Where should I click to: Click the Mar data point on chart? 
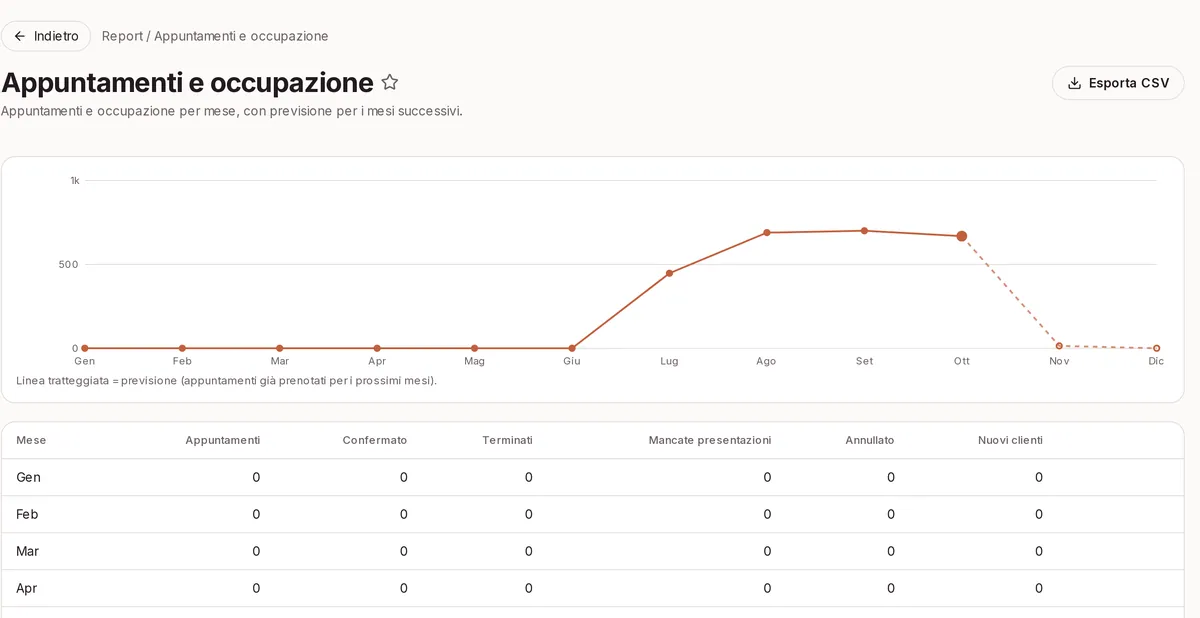click(279, 348)
